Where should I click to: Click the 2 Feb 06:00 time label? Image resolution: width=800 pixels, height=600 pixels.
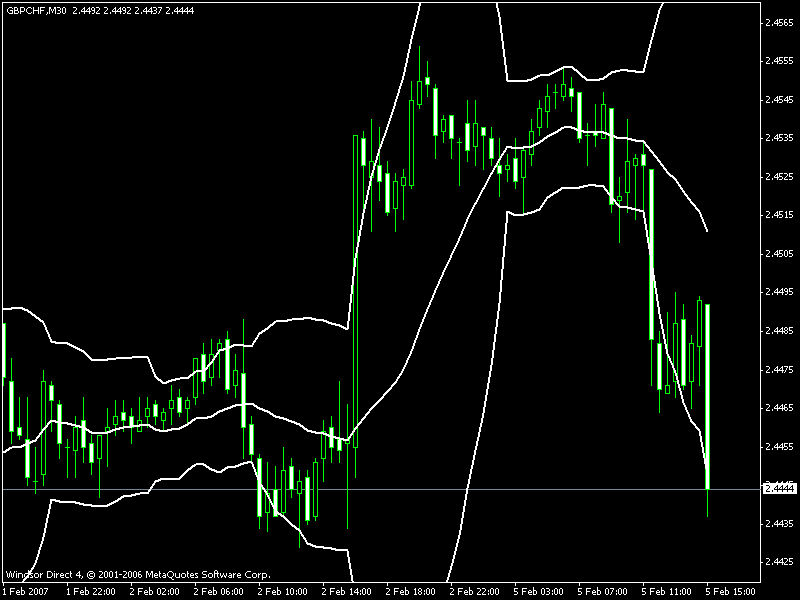pos(218,592)
